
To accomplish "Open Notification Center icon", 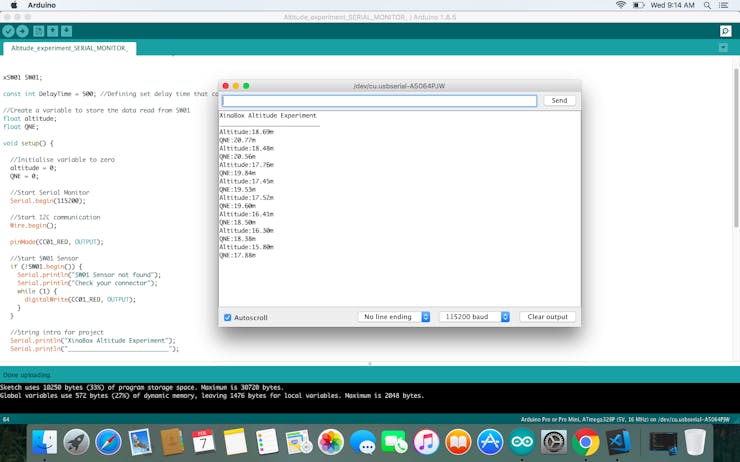I will [x=723, y=5].
